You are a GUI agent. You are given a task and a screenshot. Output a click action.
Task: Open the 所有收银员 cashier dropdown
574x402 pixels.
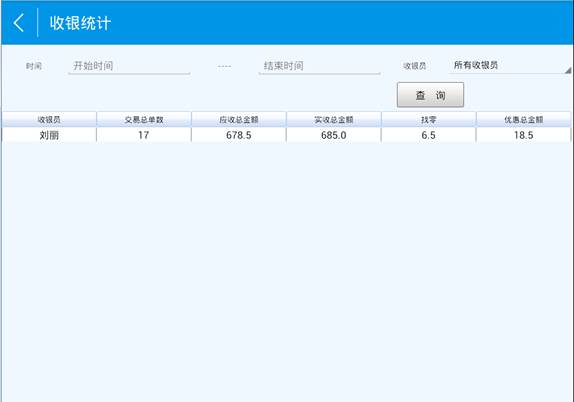pos(510,66)
